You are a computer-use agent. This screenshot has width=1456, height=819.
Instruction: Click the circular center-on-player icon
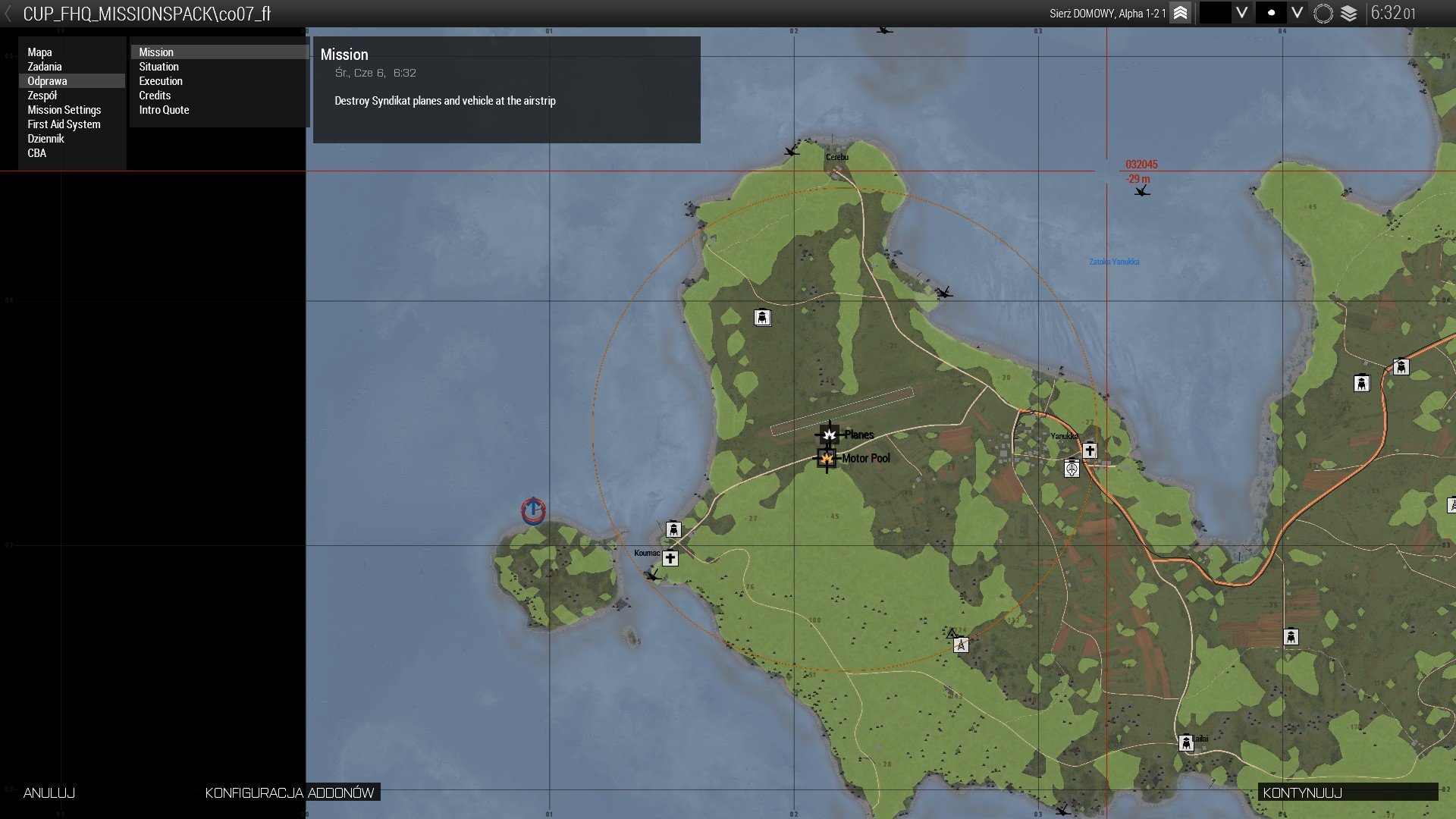(x=1323, y=13)
